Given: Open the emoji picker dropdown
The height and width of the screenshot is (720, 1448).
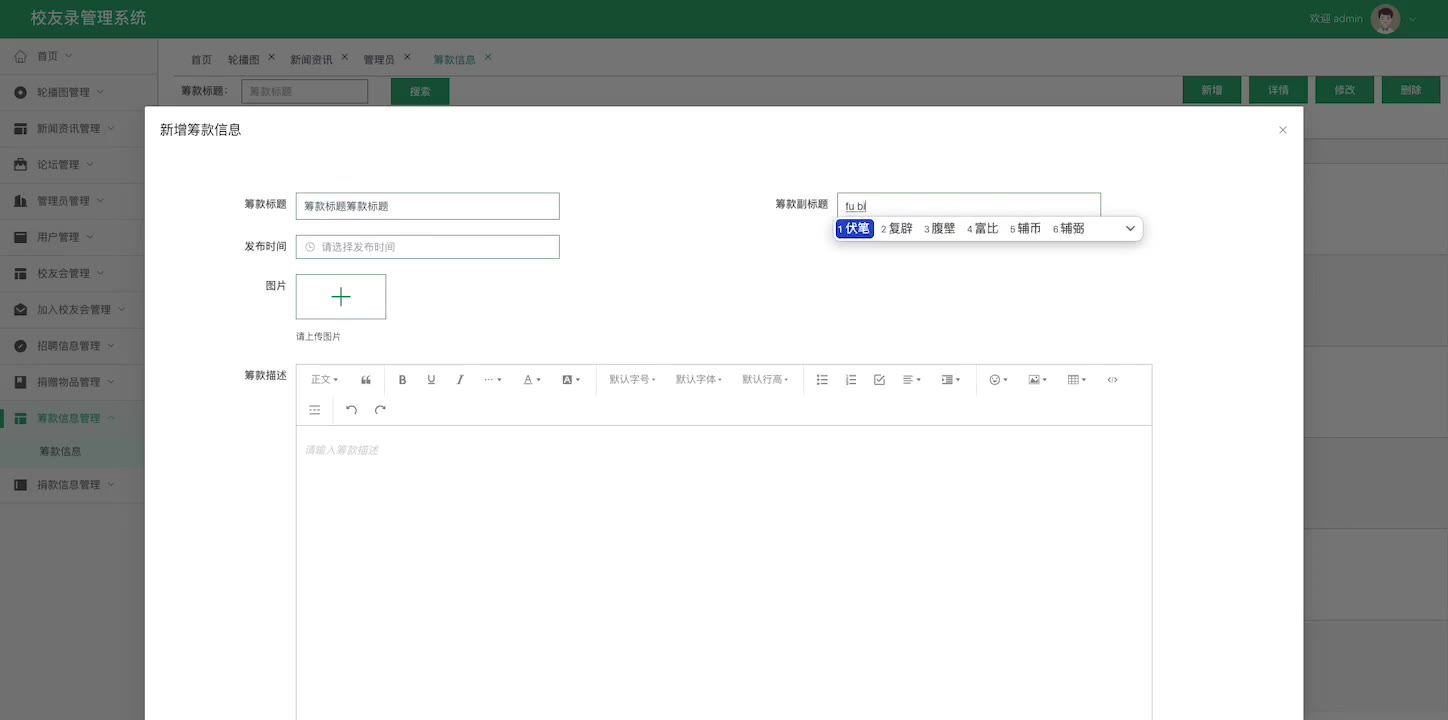Looking at the screenshot, I should tap(998, 380).
